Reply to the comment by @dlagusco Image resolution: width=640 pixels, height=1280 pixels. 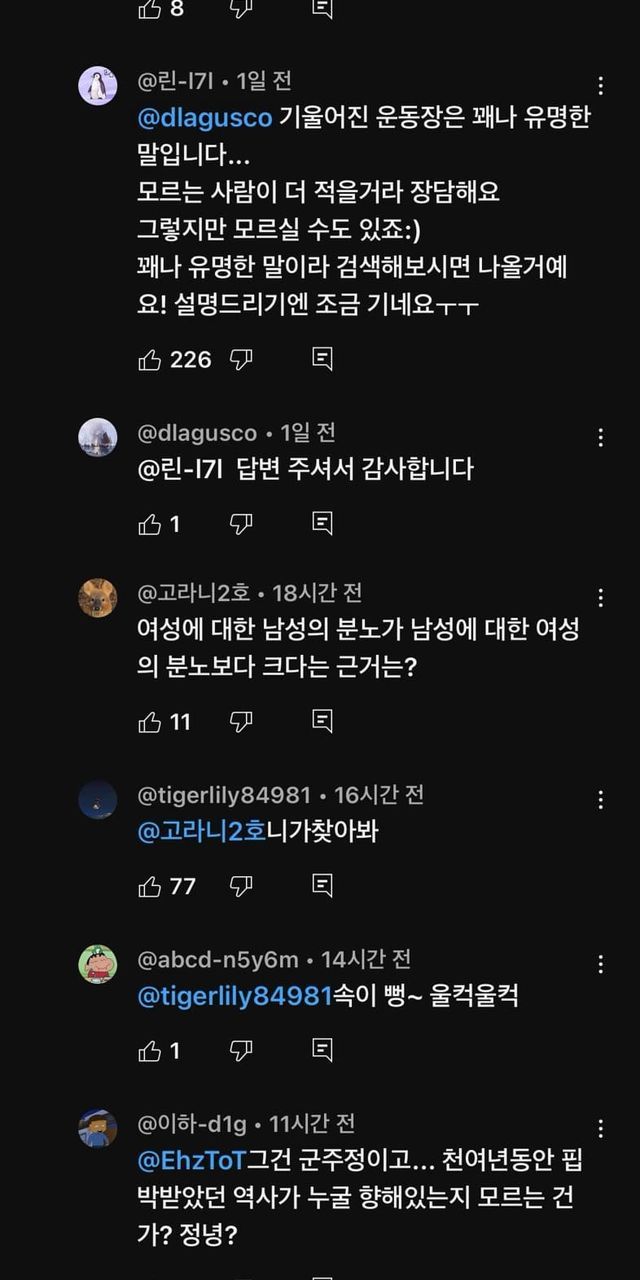pyautogui.click(x=322, y=523)
